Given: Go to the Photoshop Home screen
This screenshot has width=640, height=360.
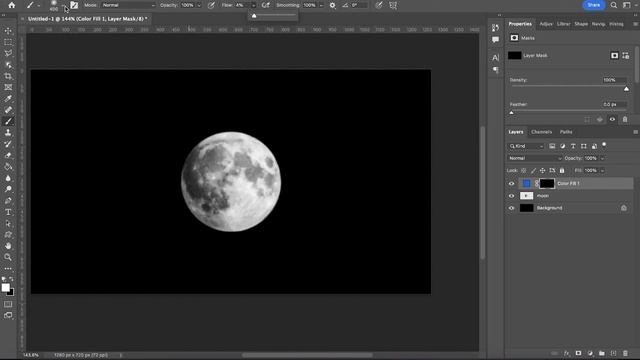Looking at the screenshot, I should (x=11, y=5).
